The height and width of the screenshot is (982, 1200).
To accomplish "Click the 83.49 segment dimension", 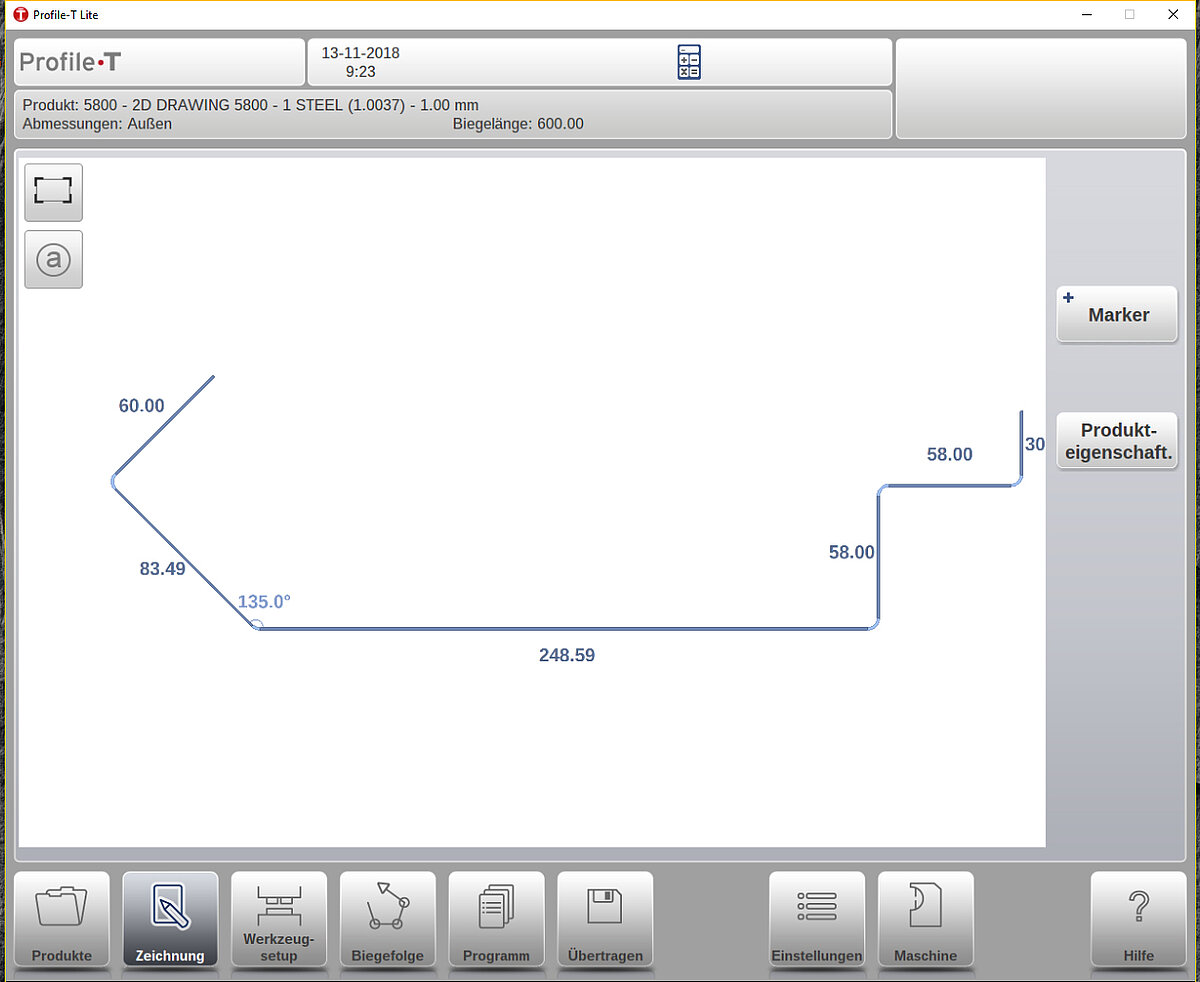I will pos(162,569).
